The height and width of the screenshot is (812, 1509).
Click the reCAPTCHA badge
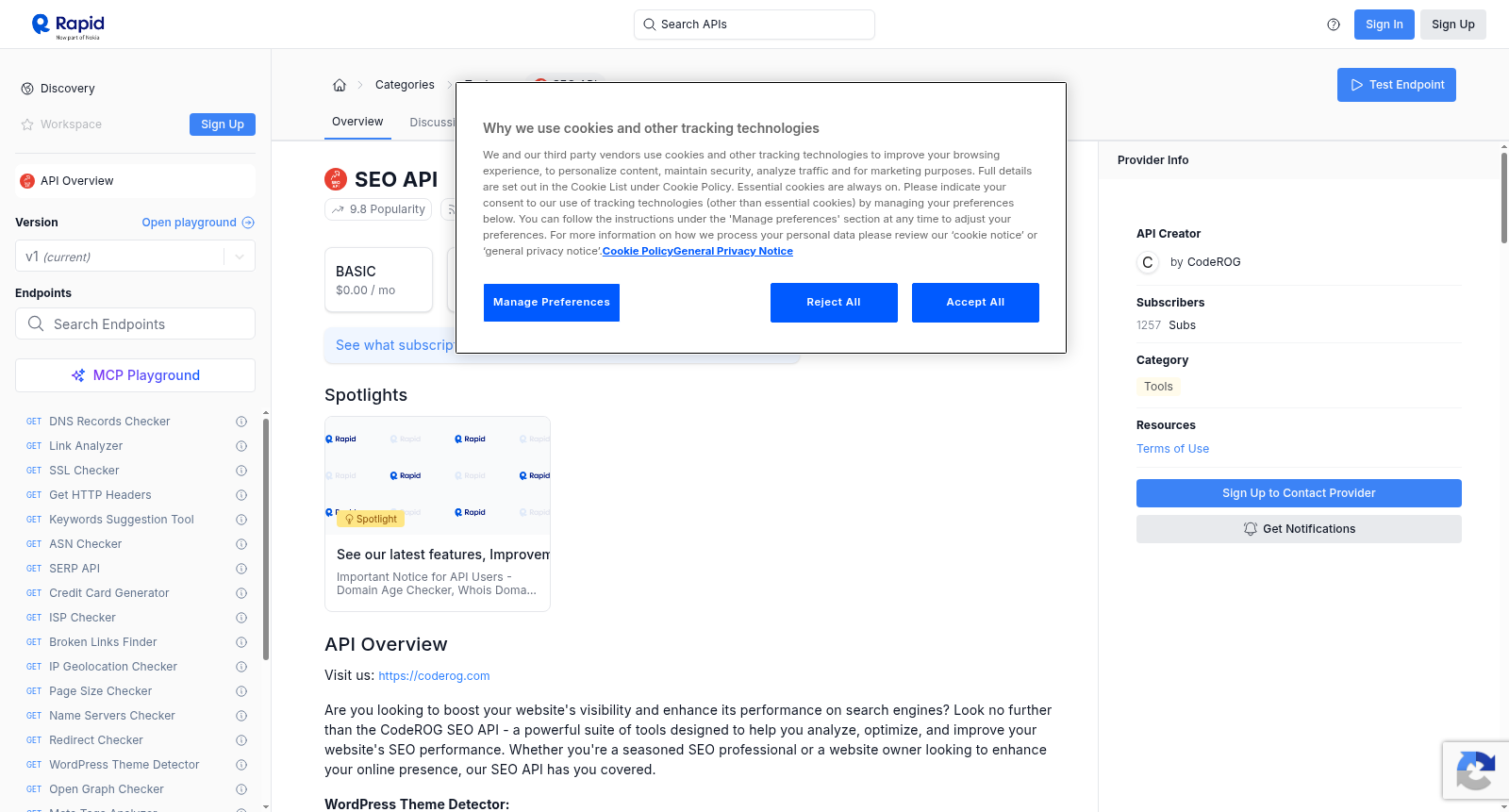pos(1475,771)
